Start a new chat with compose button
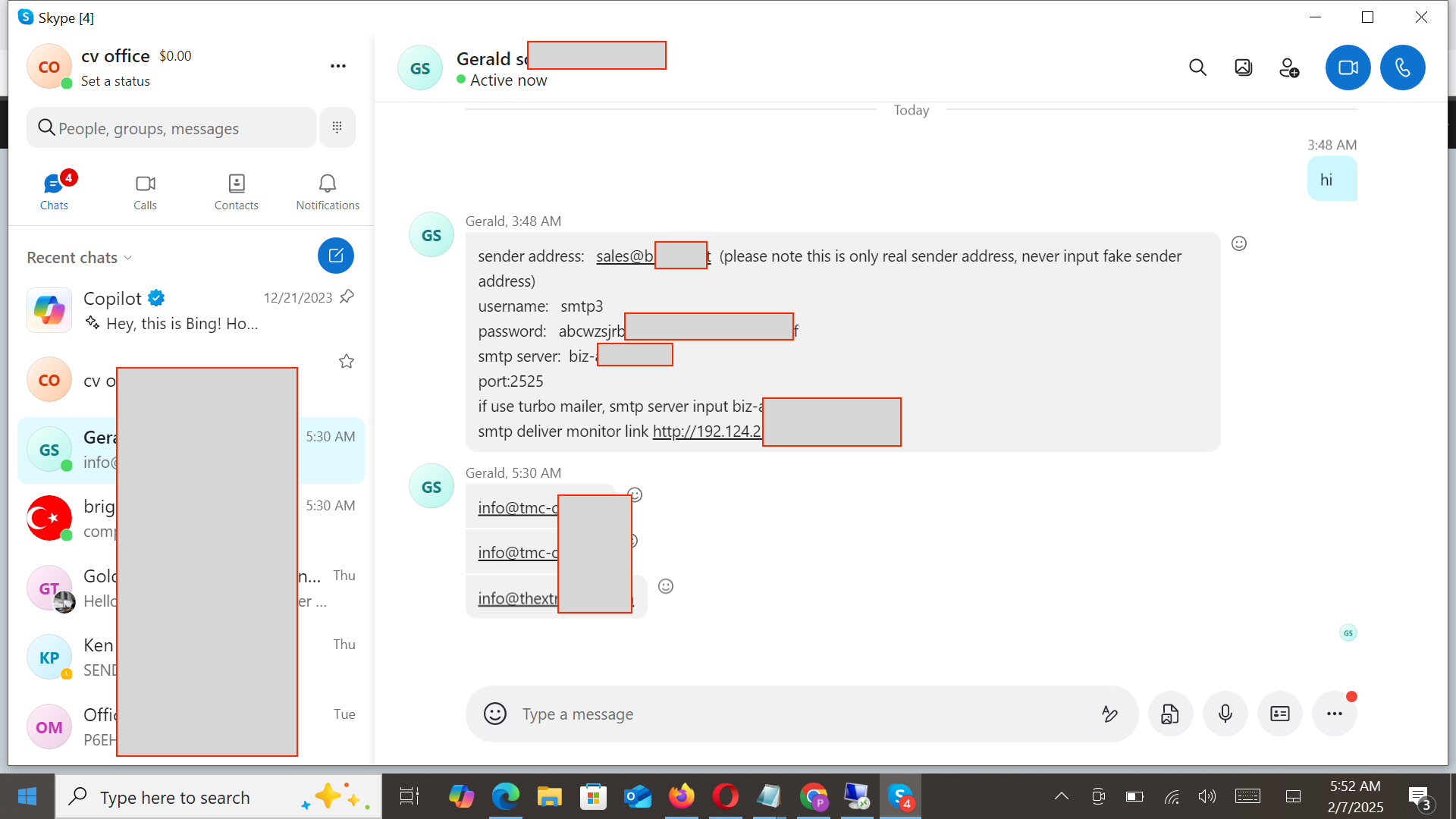 tap(336, 256)
